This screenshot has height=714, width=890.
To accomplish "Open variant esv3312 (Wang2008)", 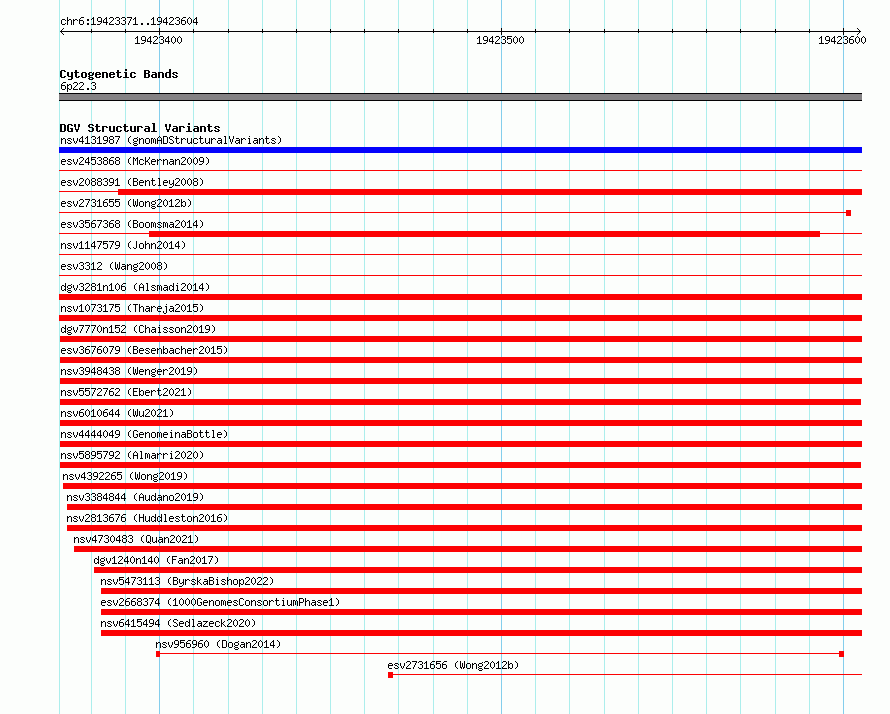I will point(114,266).
